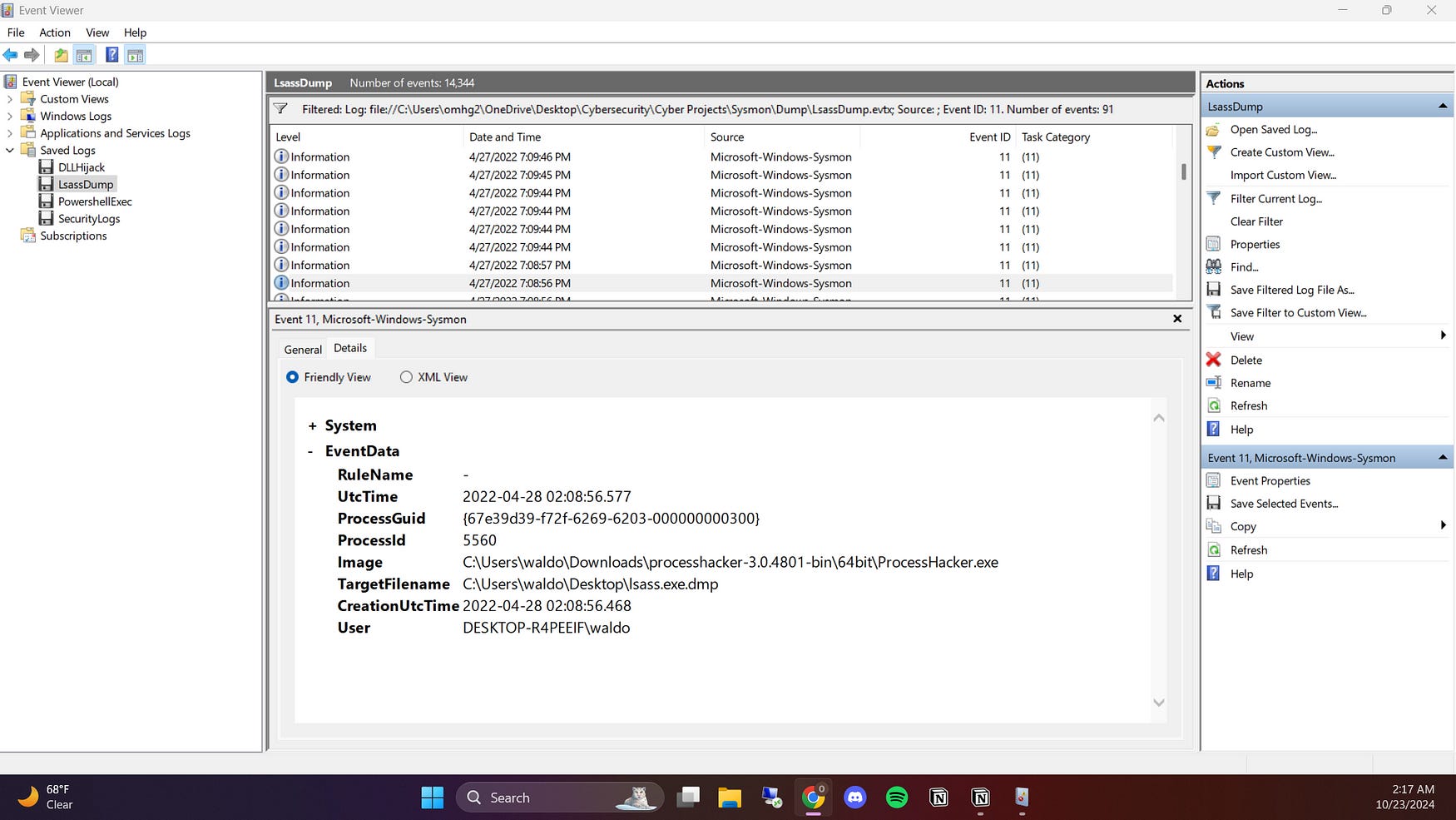Screen dimensions: 1456x820
Task: Click Save Selected Events action
Action: 1284,504
